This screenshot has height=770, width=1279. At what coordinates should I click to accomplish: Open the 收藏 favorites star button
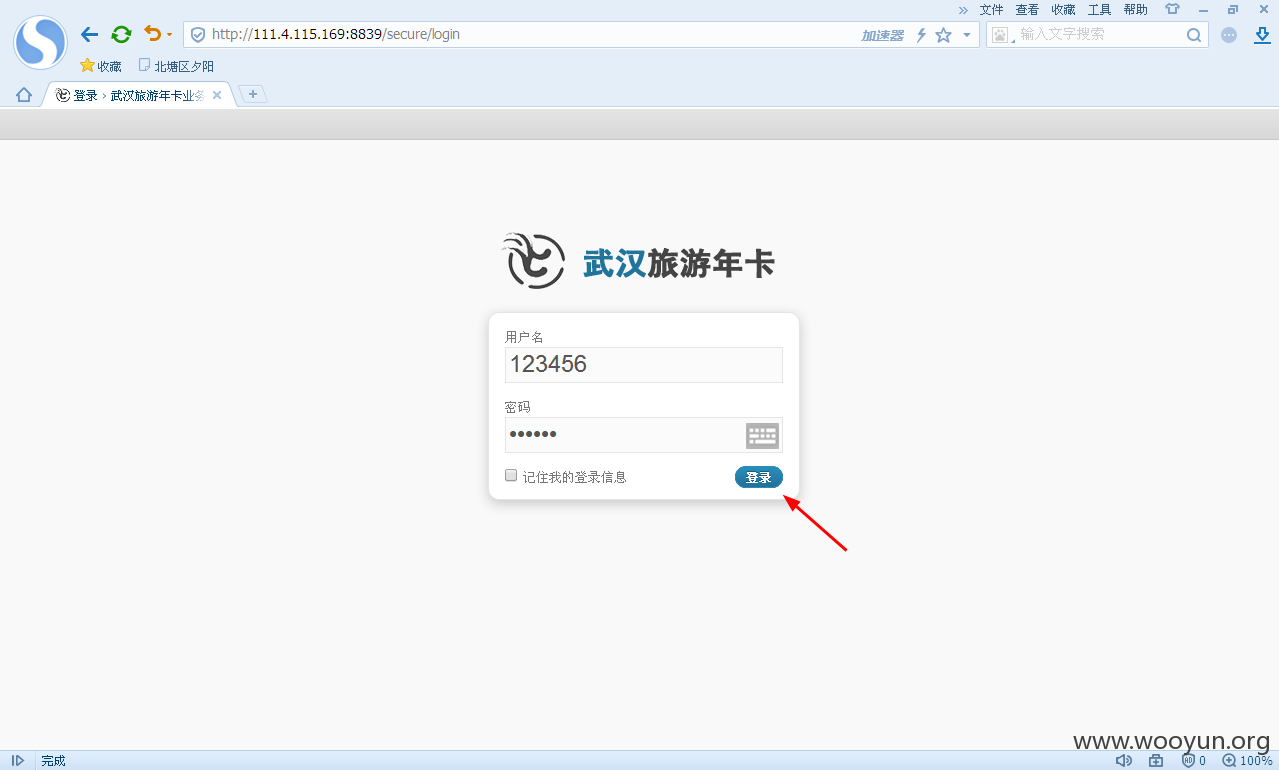click(101, 66)
